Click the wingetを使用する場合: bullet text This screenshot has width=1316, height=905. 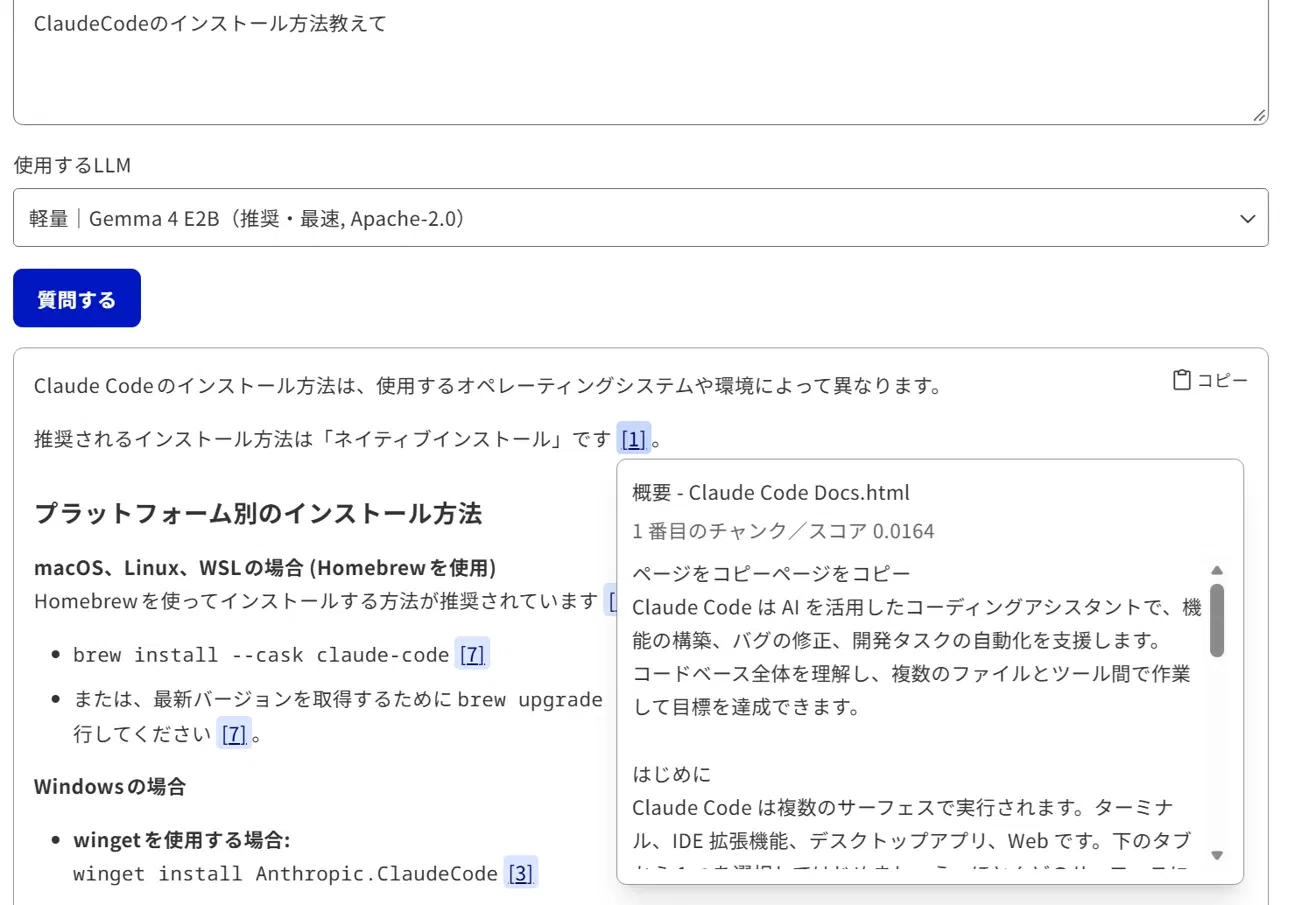pyautogui.click(x=182, y=839)
